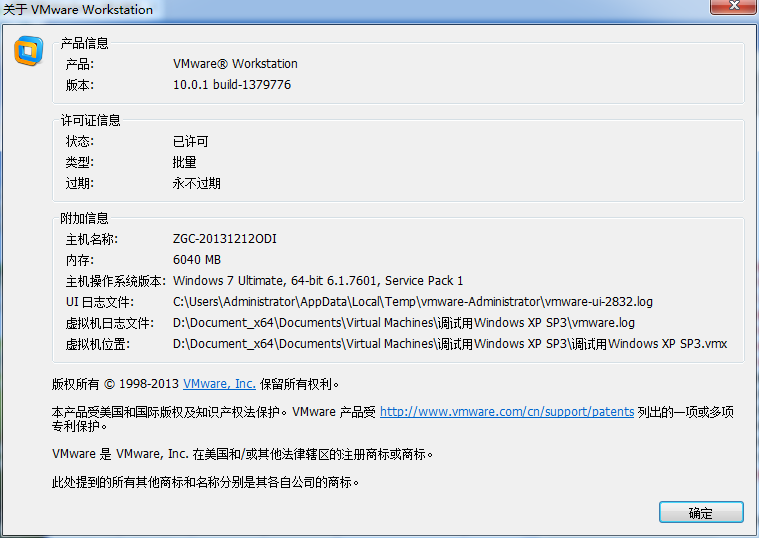
Task: Click the 虚拟机日志文件 label
Action: [x=110, y=323]
